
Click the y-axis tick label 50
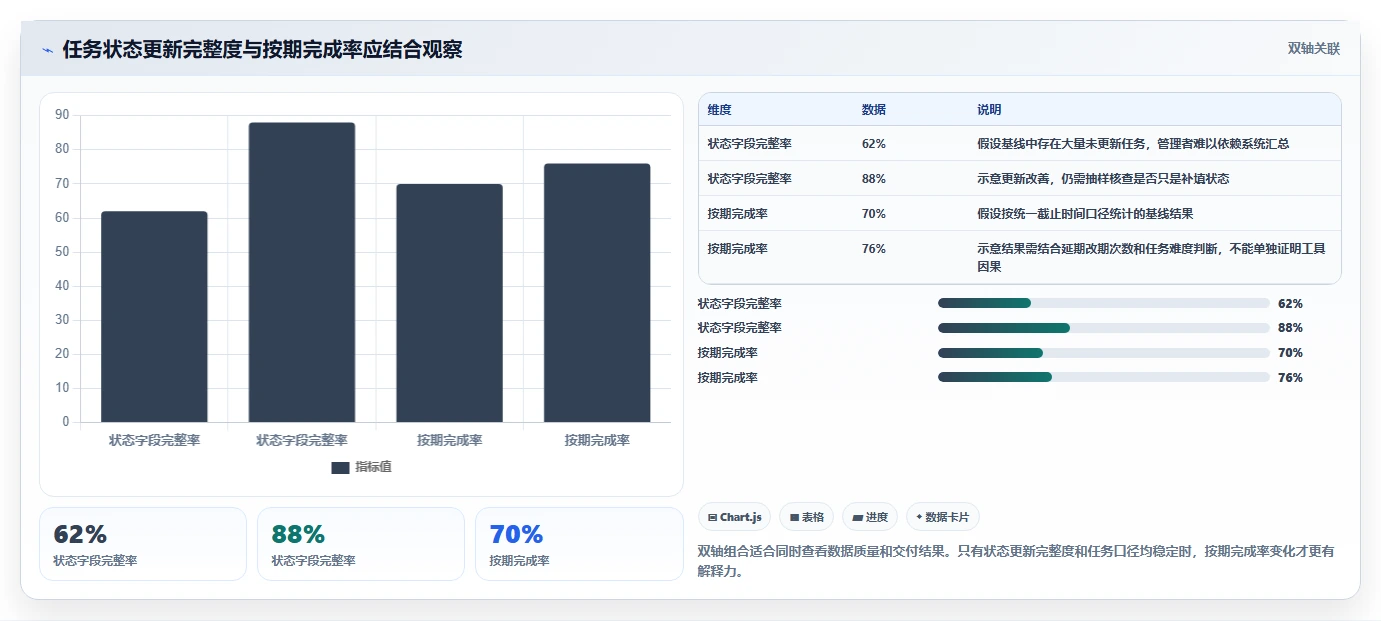click(62, 252)
